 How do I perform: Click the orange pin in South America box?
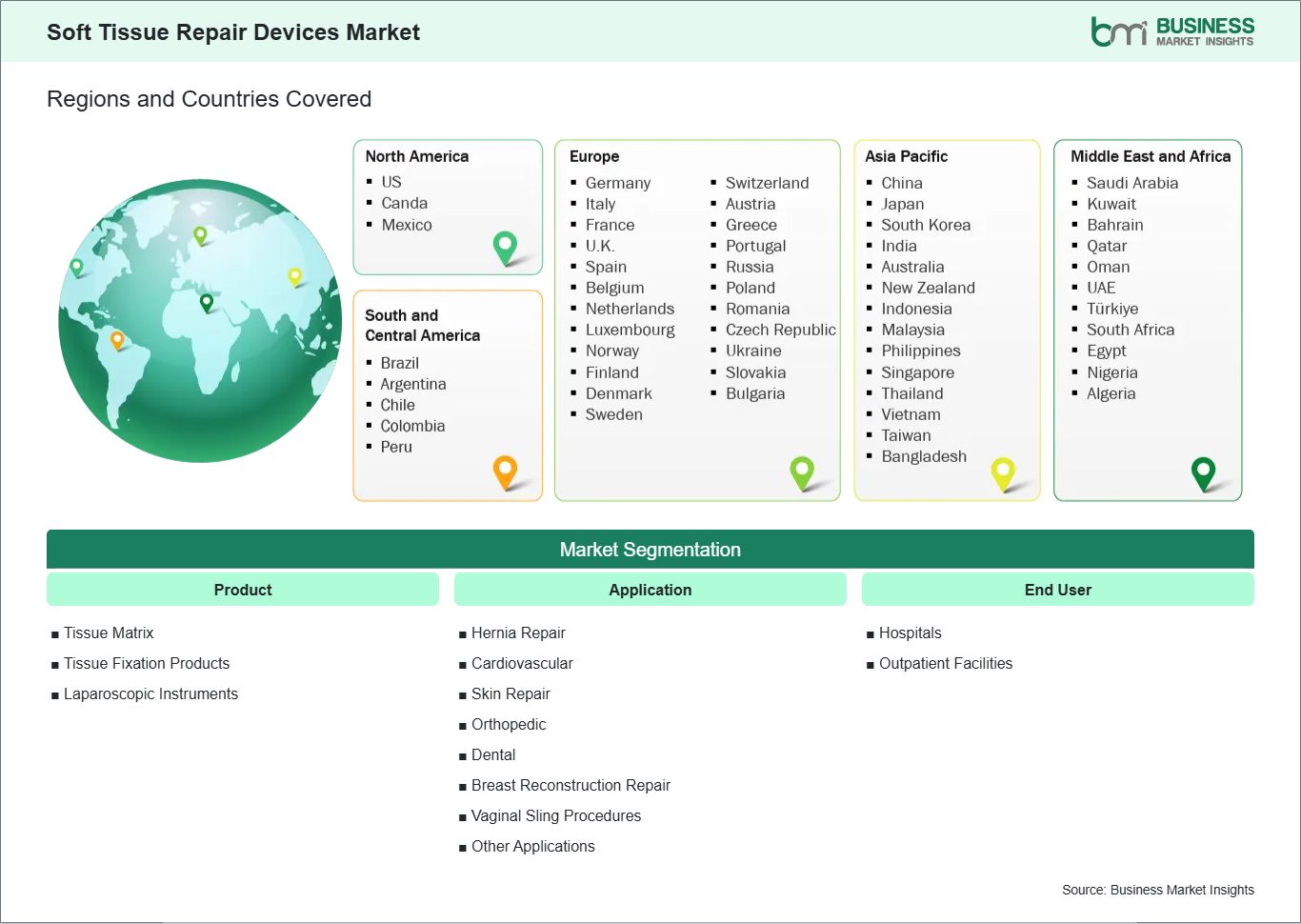click(505, 471)
